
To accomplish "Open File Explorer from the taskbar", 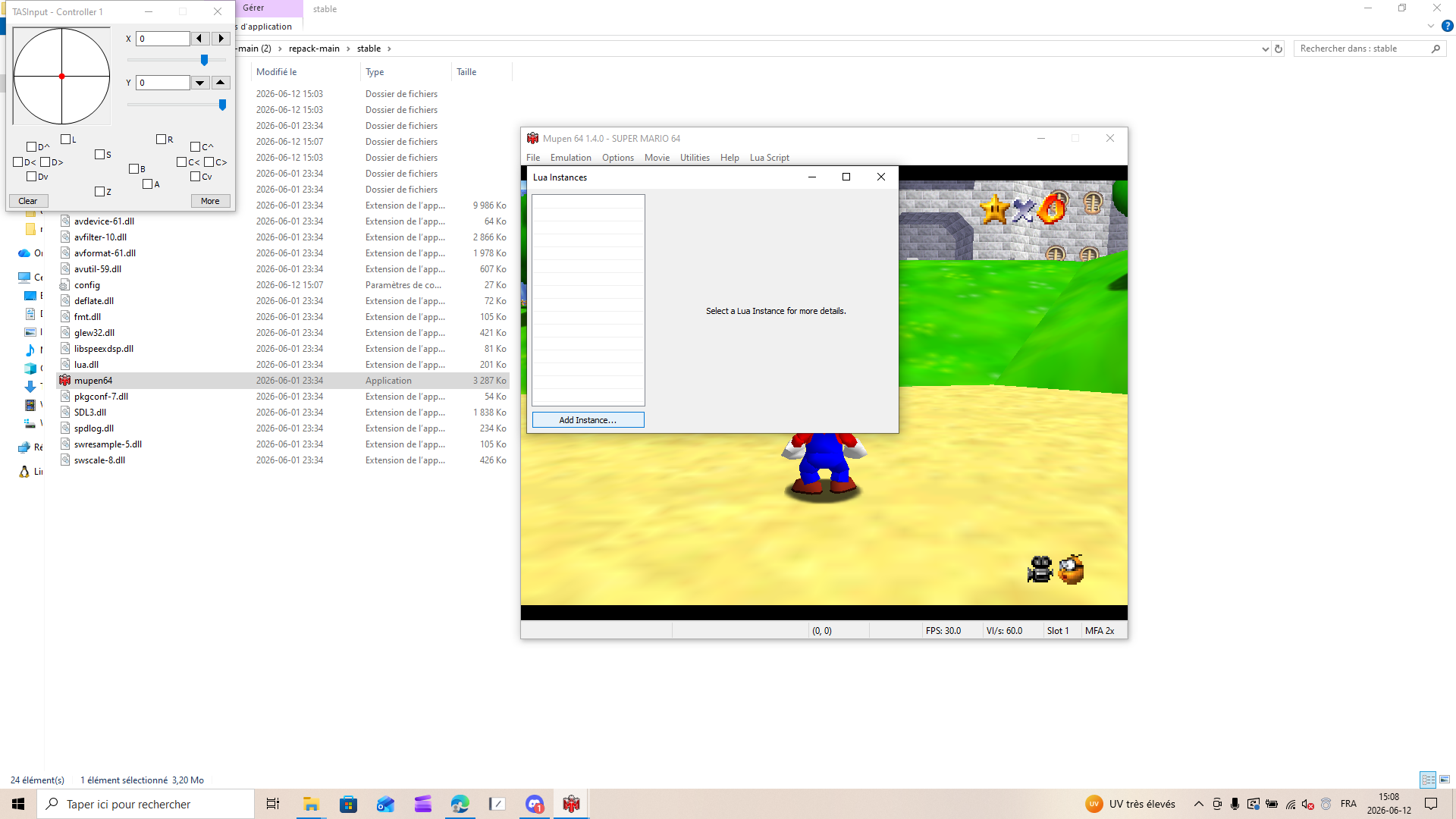I will 311,804.
